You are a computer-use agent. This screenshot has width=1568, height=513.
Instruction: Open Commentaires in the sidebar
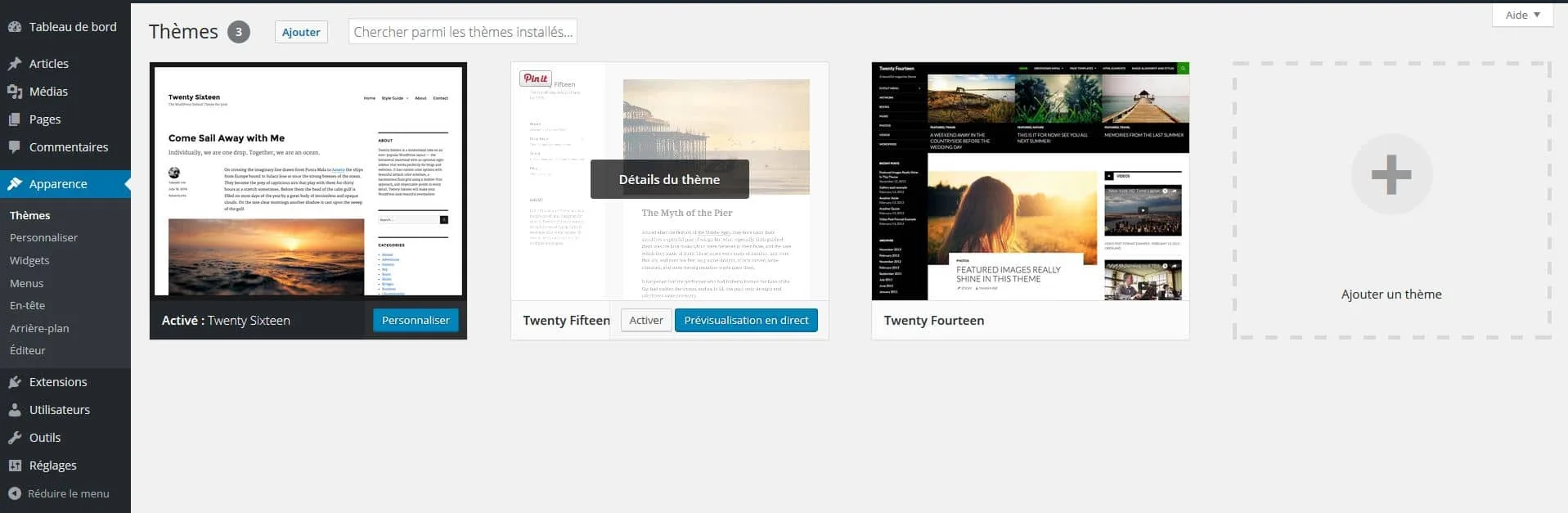pyautogui.click(x=65, y=147)
